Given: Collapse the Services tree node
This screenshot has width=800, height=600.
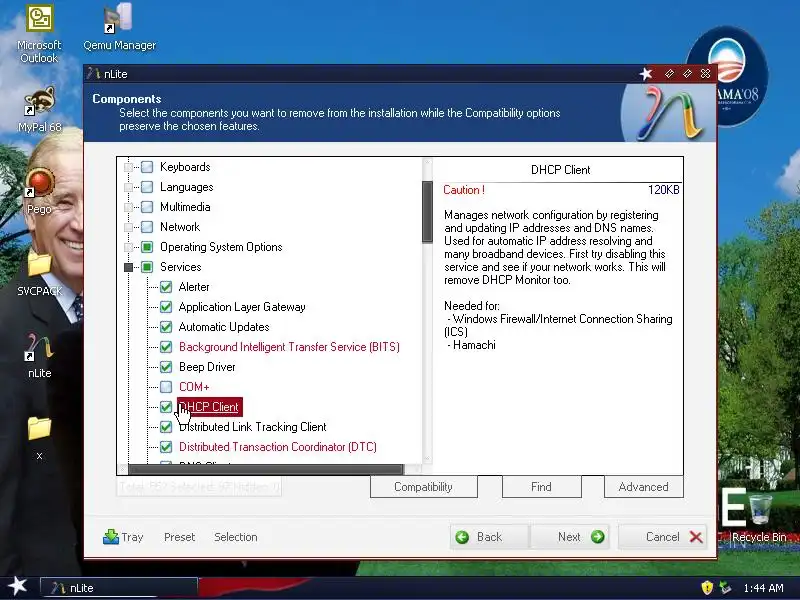Looking at the screenshot, I should pyautogui.click(x=129, y=267).
